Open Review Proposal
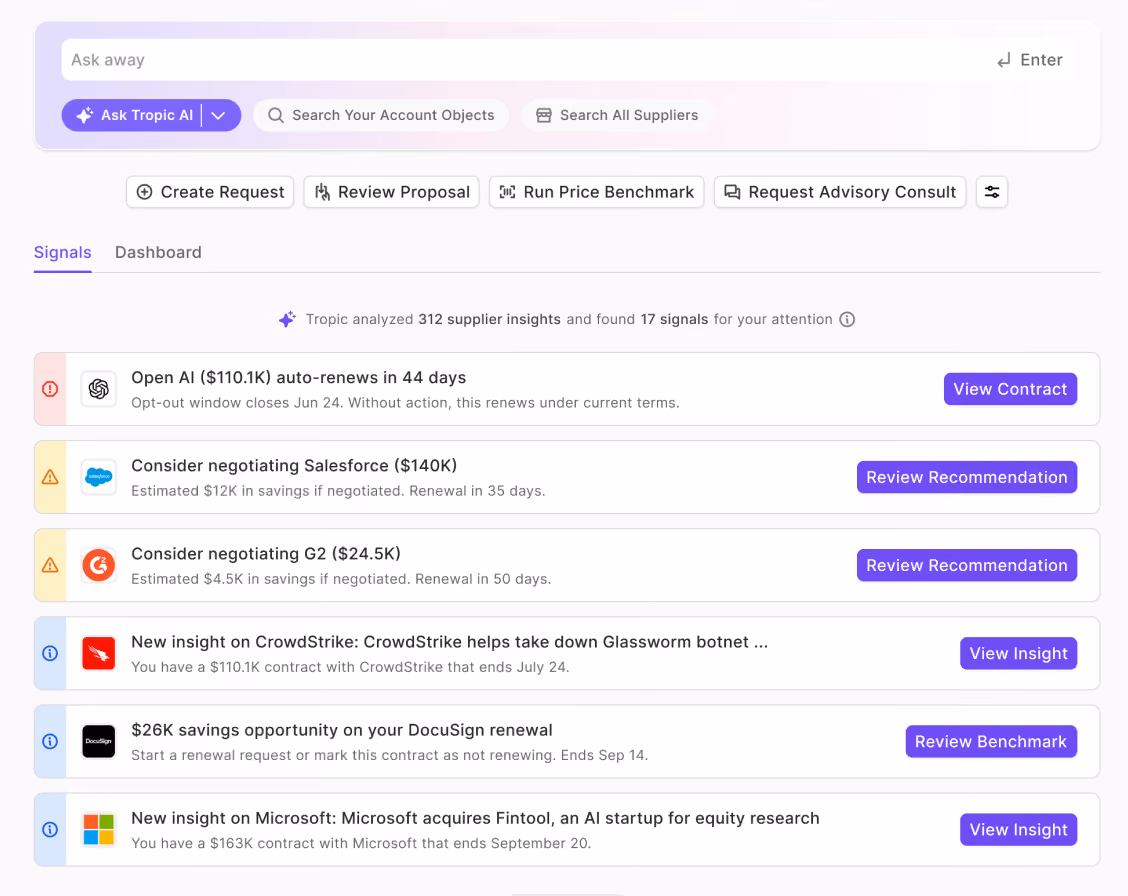Image resolution: width=1128 pixels, height=896 pixels. click(x=391, y=192)
